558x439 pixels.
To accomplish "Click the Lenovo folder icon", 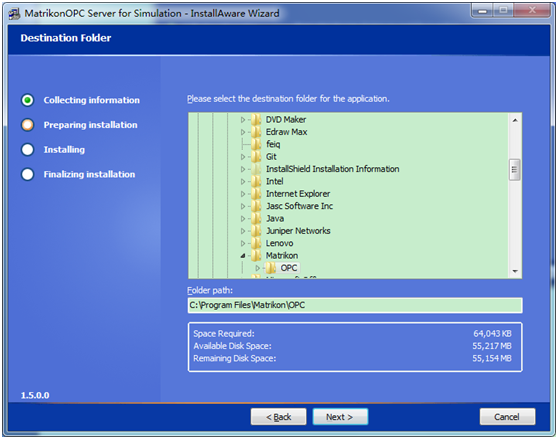I will pyautogui.click(x=256, y=243).
